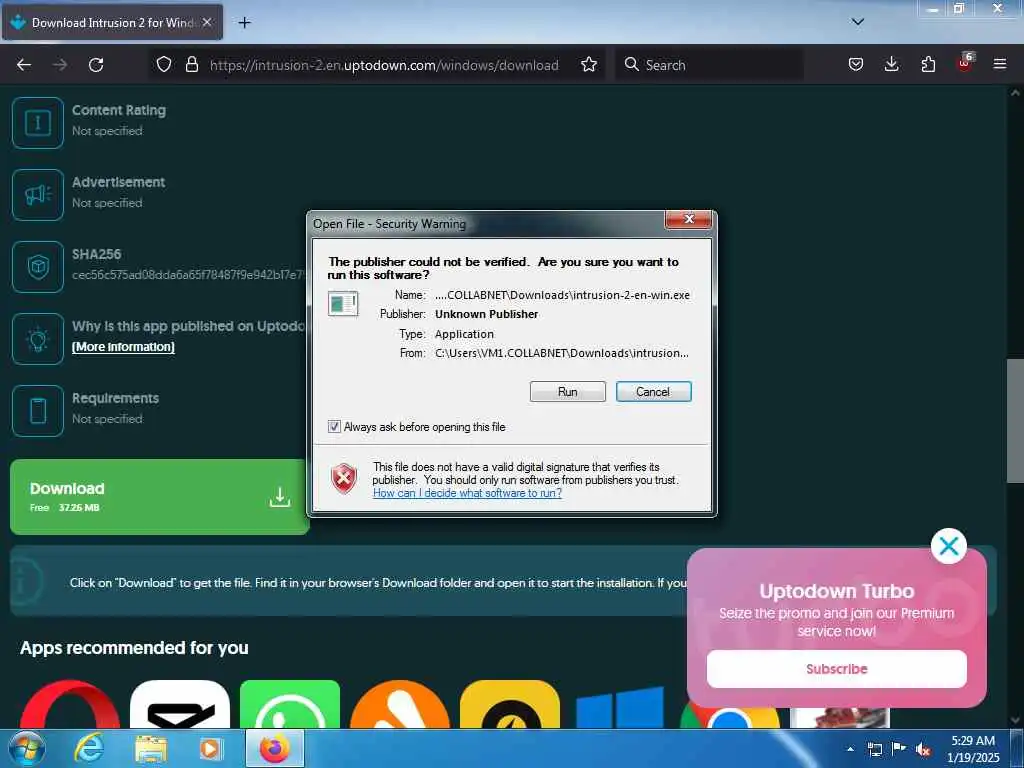
Task: Open 'How can I decide what software to run?' link
Action: point(467,493)
